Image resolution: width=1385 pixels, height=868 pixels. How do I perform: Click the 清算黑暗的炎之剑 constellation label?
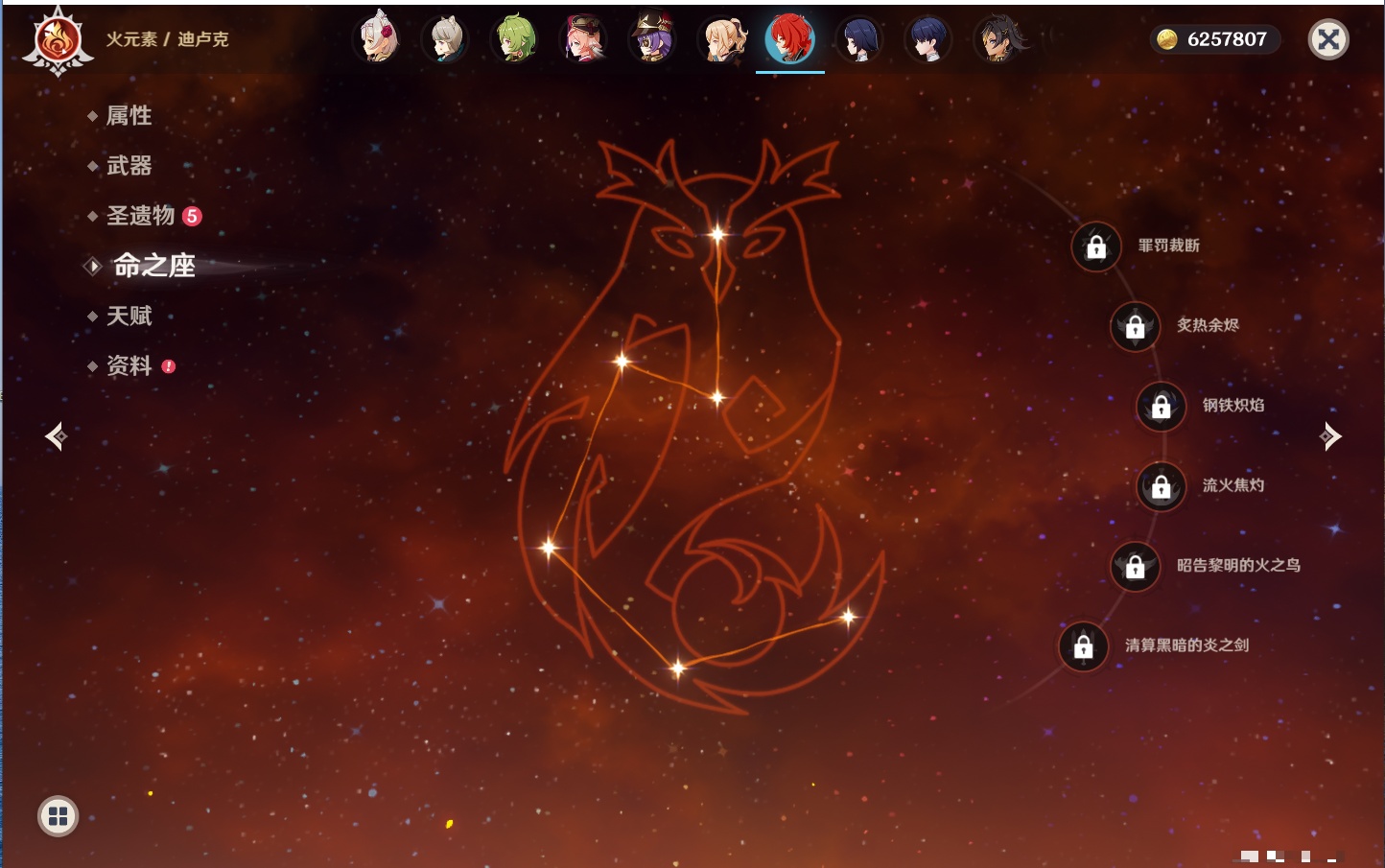tap(1186, 645)
